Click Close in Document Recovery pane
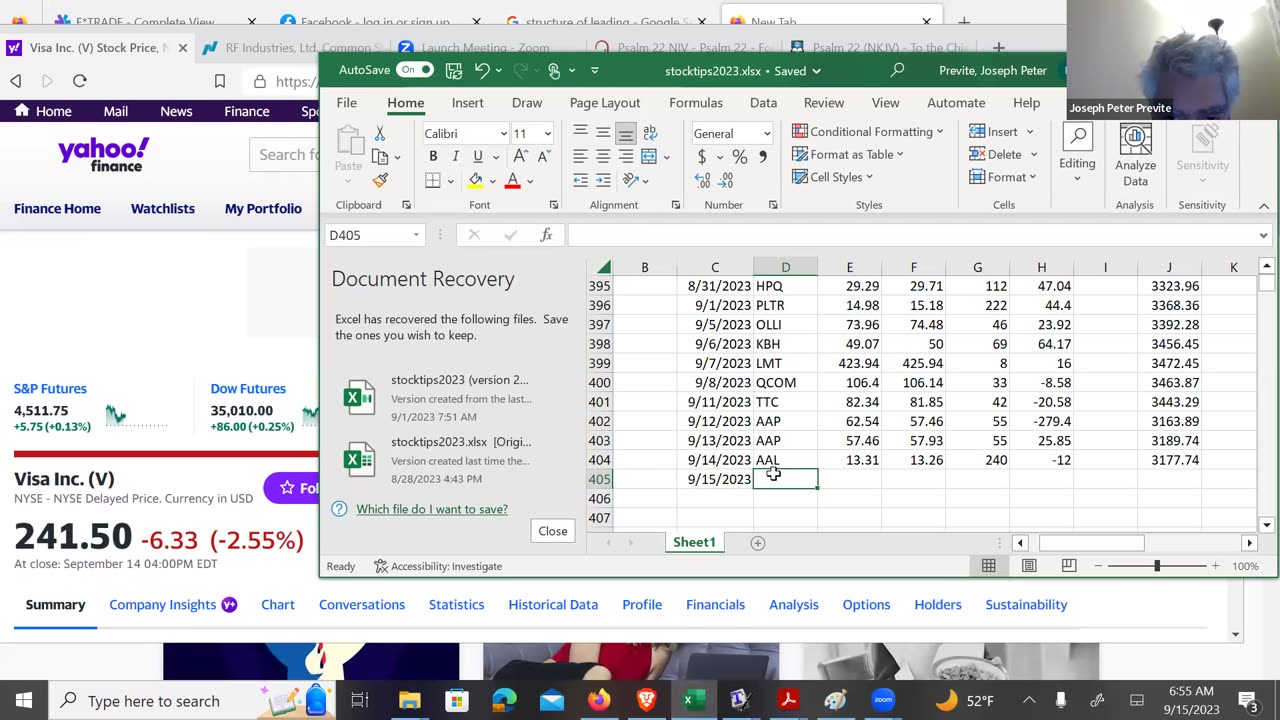 pyautogui.click(x=553, y=531)
